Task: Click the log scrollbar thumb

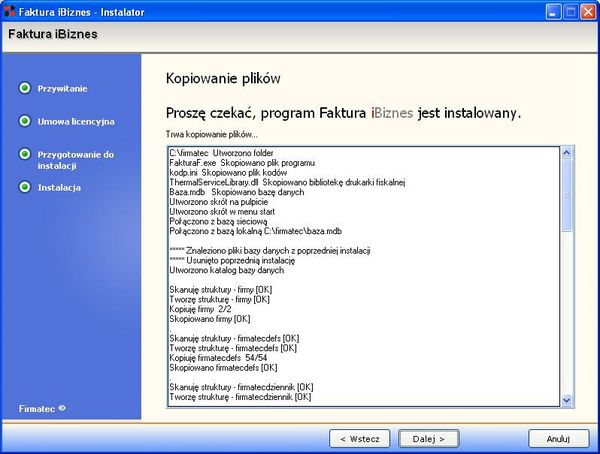Action: click(567, 195)
